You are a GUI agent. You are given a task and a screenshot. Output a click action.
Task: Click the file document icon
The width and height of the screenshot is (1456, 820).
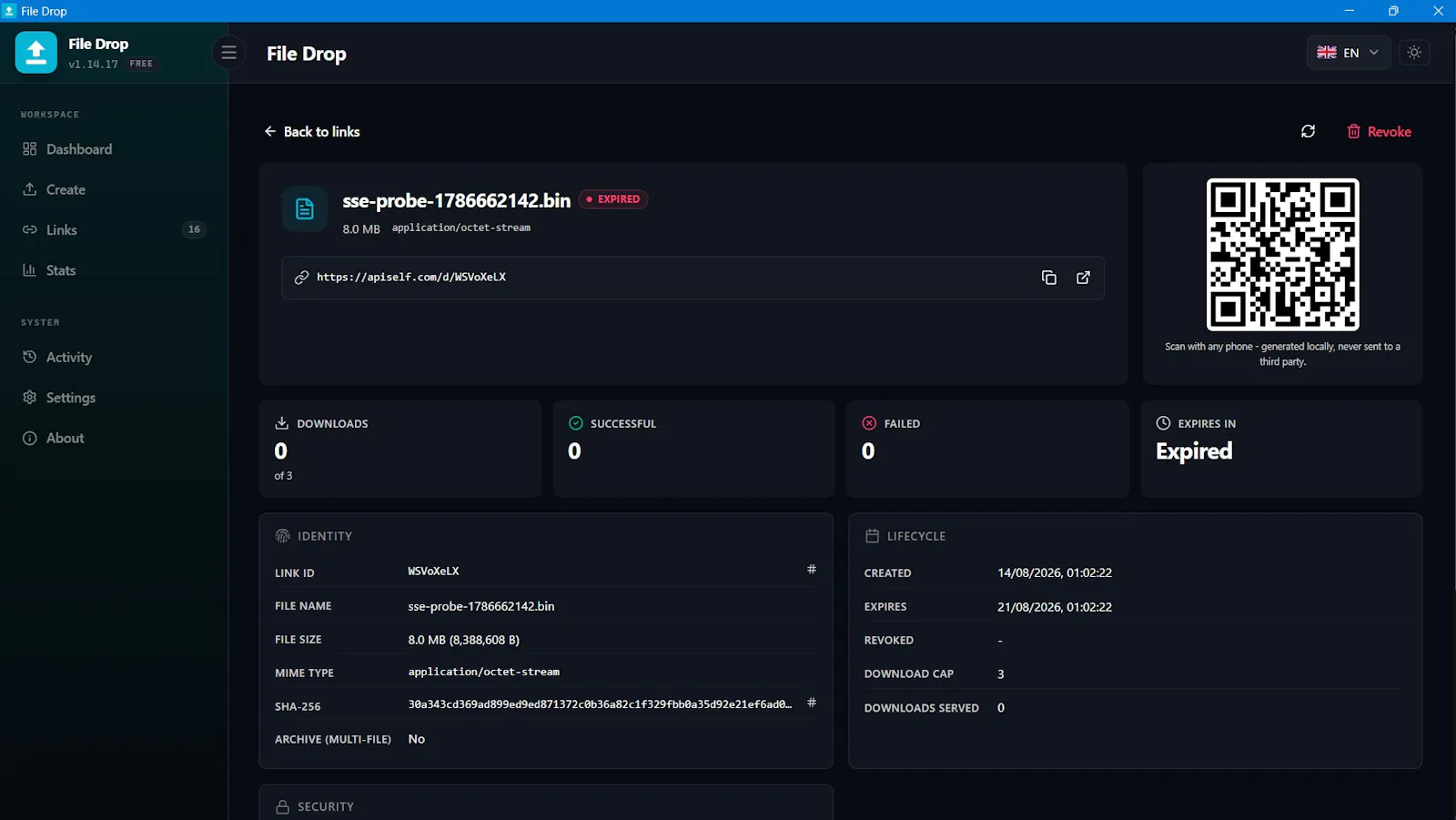(x=305, y=209)
